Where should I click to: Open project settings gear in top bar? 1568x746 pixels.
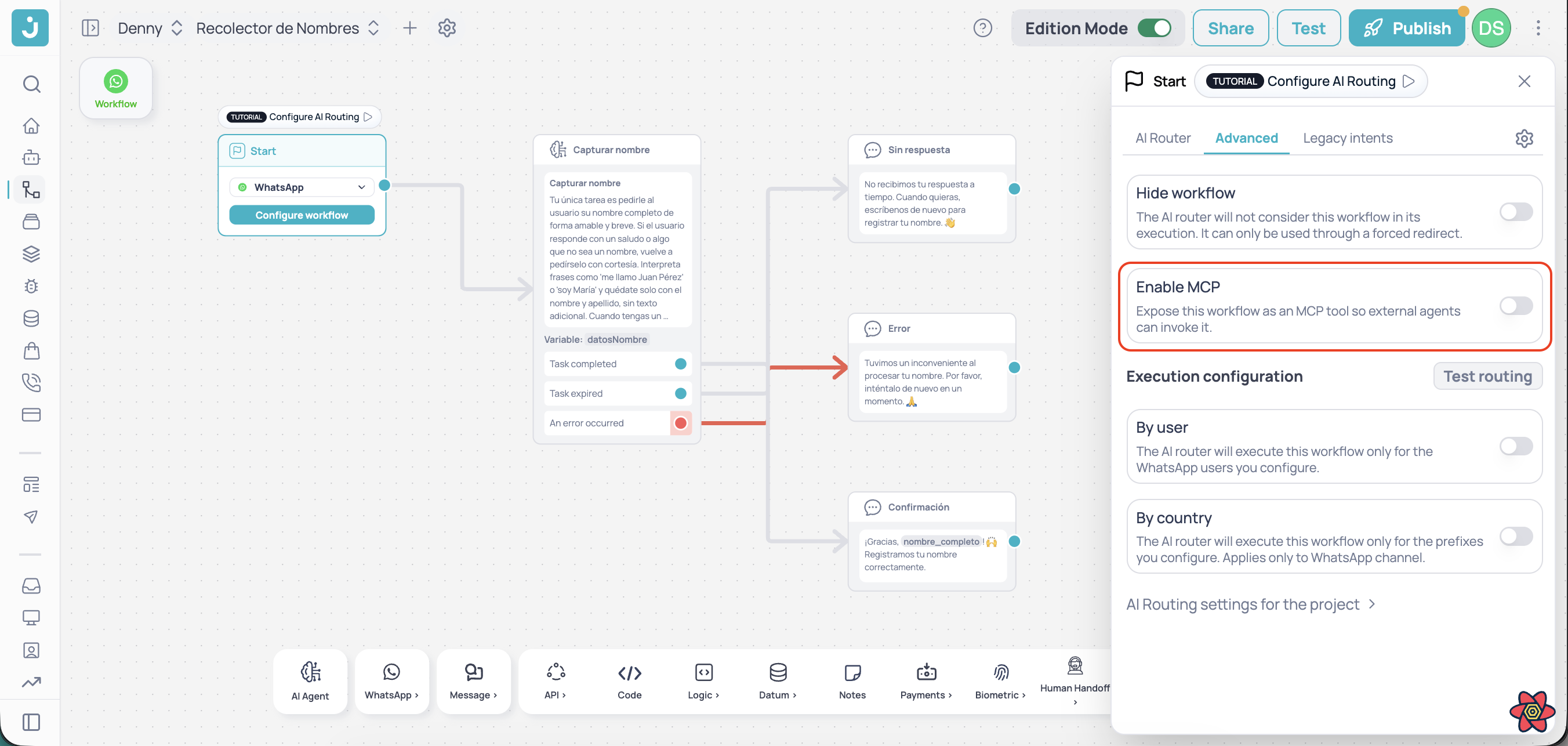[x=447, y=28]
